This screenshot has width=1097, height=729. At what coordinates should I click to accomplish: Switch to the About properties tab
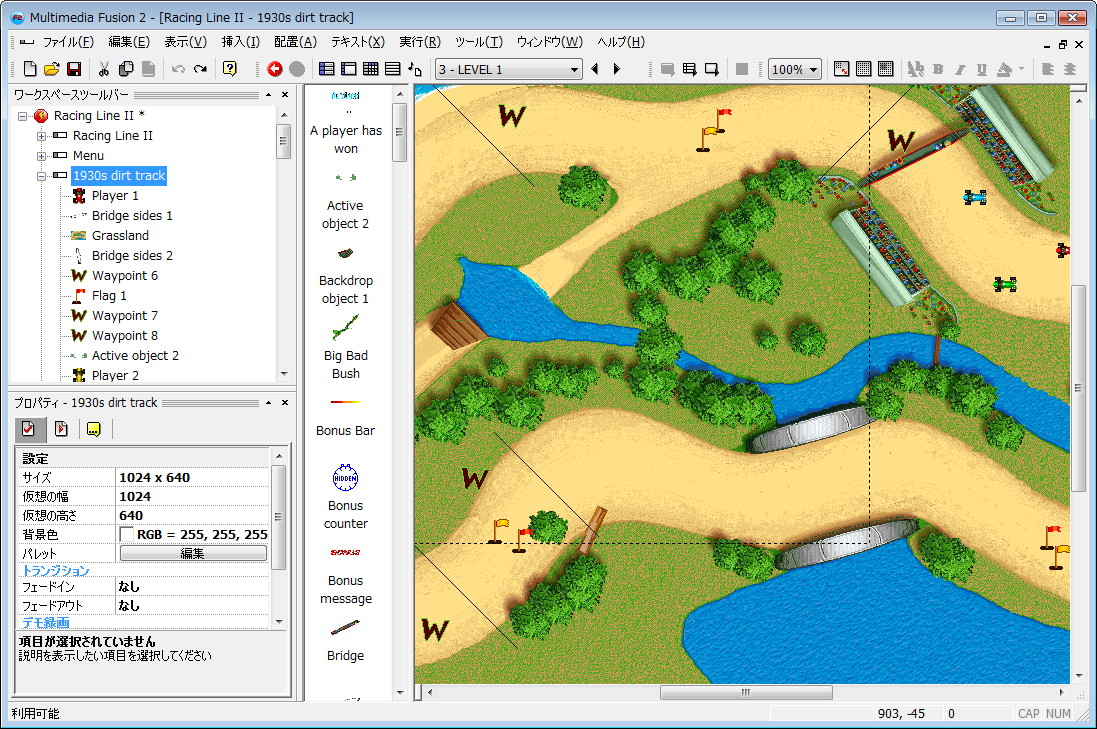(x=93, y=429)
